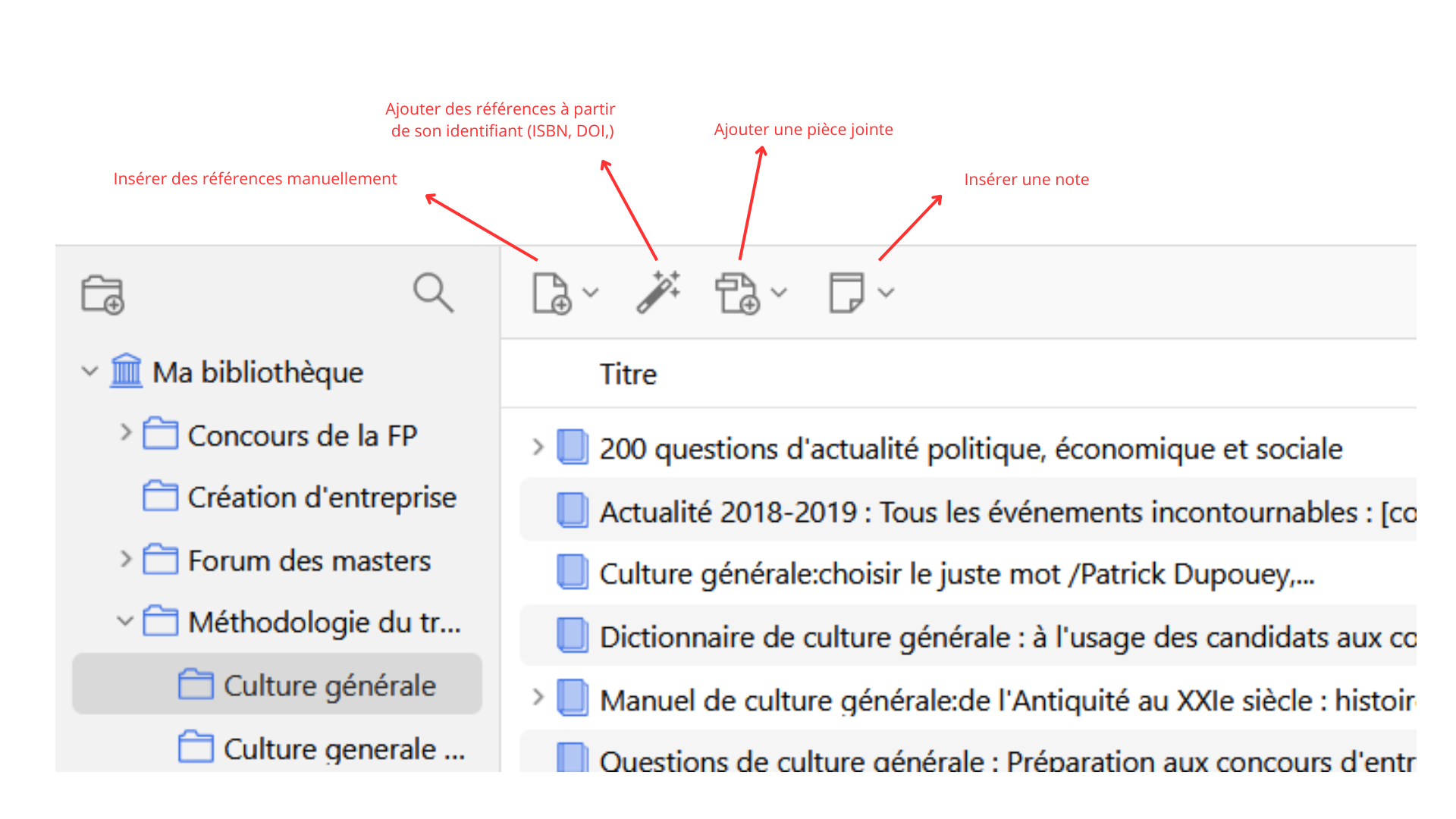This screenshot has width=1456, height=819.
Task: Open the new note dropdown arrow
Action: pos(886,293)
